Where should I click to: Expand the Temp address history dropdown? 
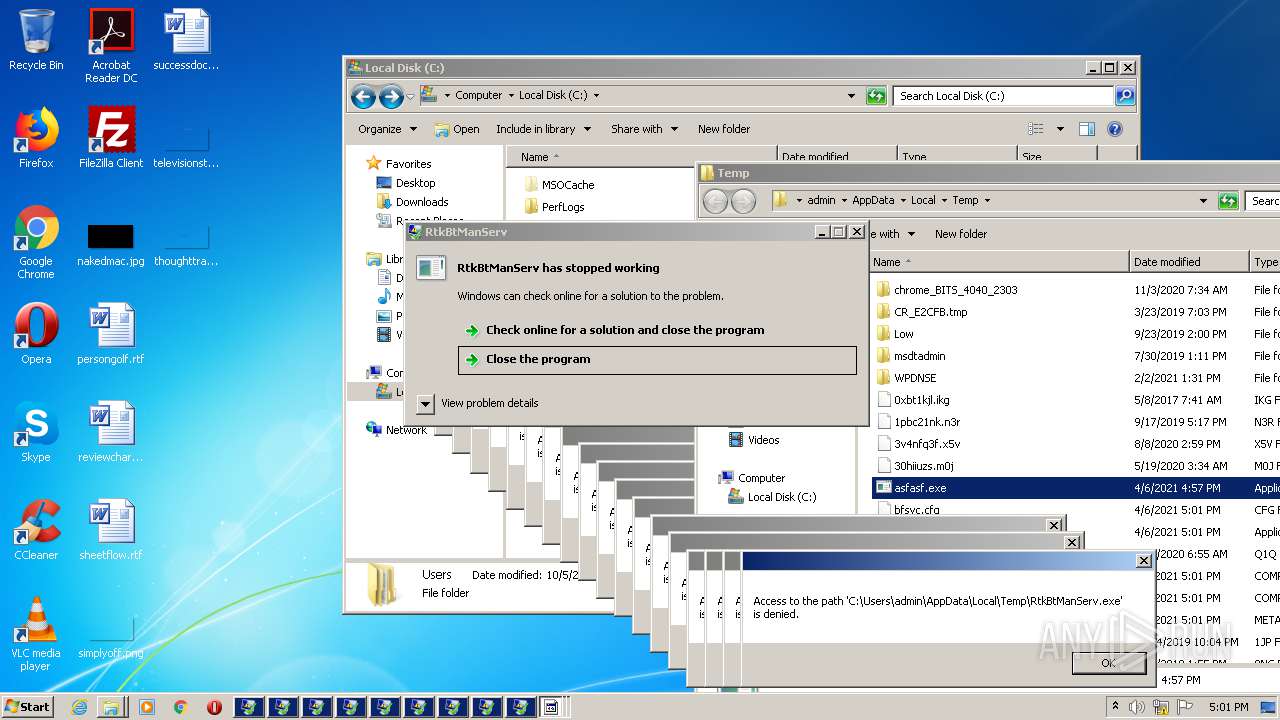[x=1203, y=201]
